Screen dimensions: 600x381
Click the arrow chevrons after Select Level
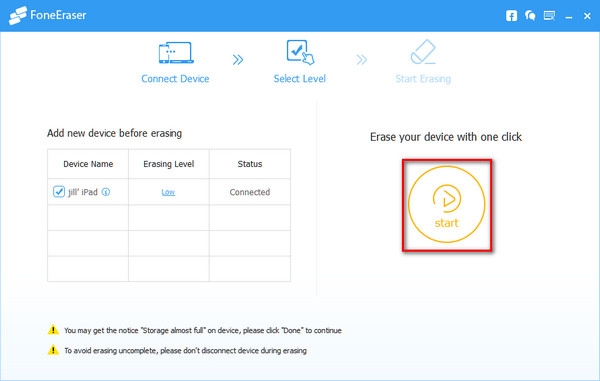(362, 60)
